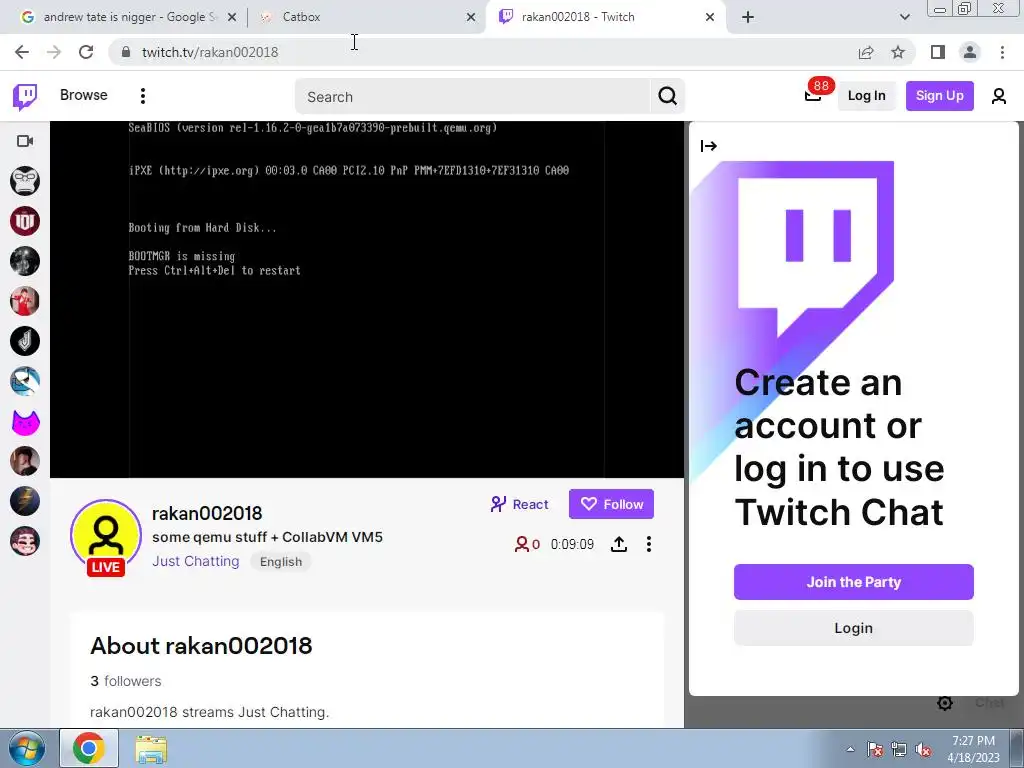The image size is (1024, 768).
Task: Click the camera icon in the left sidebar
Action: [25, 141]
